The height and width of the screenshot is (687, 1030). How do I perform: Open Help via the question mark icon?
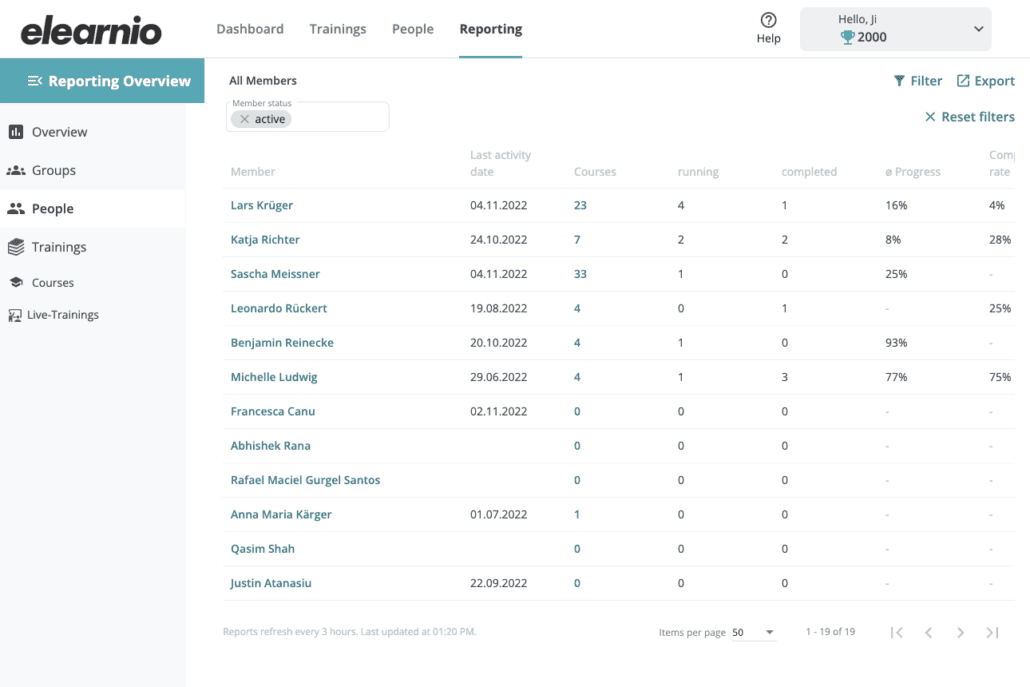point(768,22)
